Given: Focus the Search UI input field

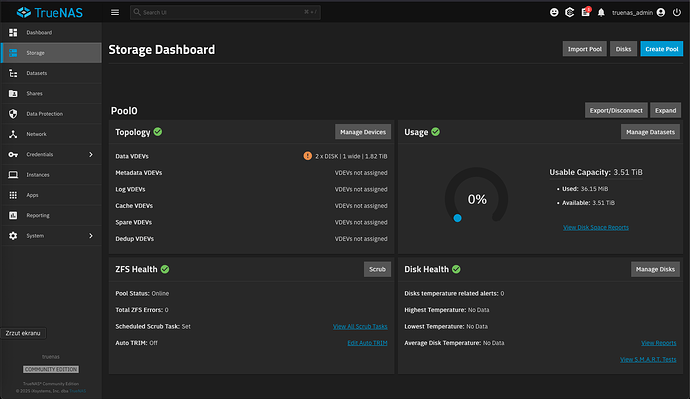Looking at the screenshot, I should (225, 12).
